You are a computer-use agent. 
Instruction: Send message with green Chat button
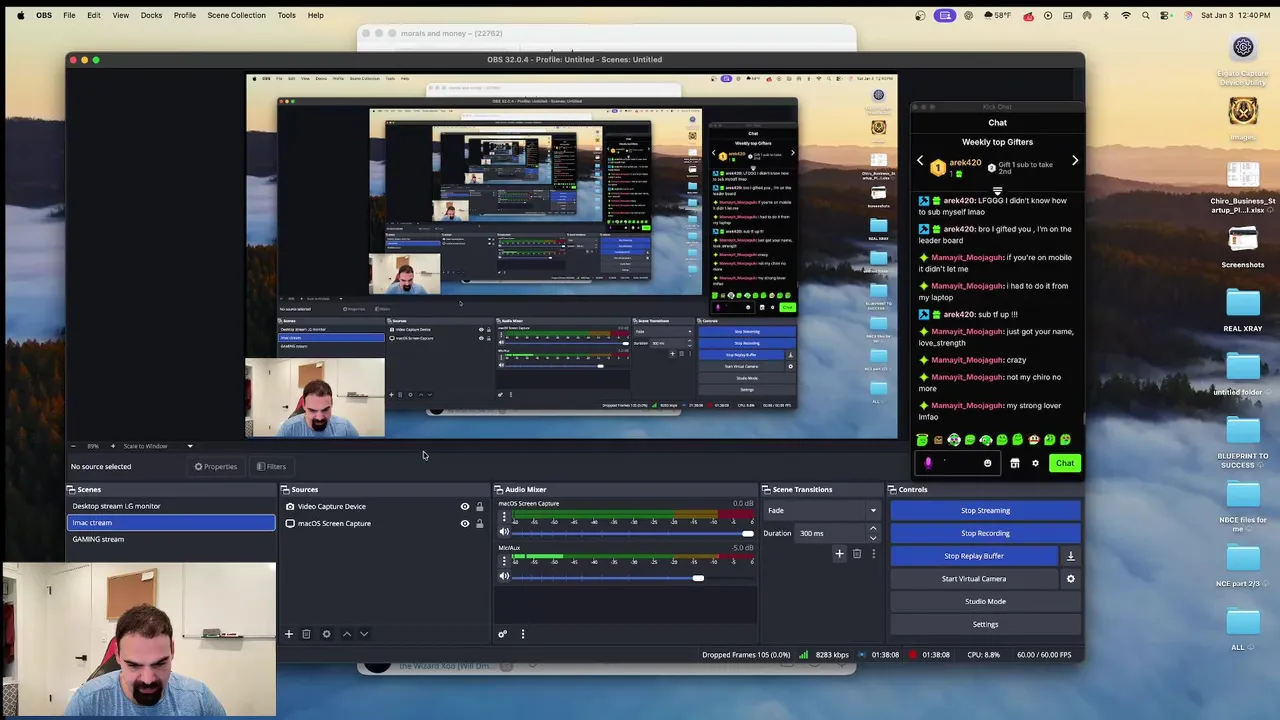pyautogui.click(x=1065, y=463)
